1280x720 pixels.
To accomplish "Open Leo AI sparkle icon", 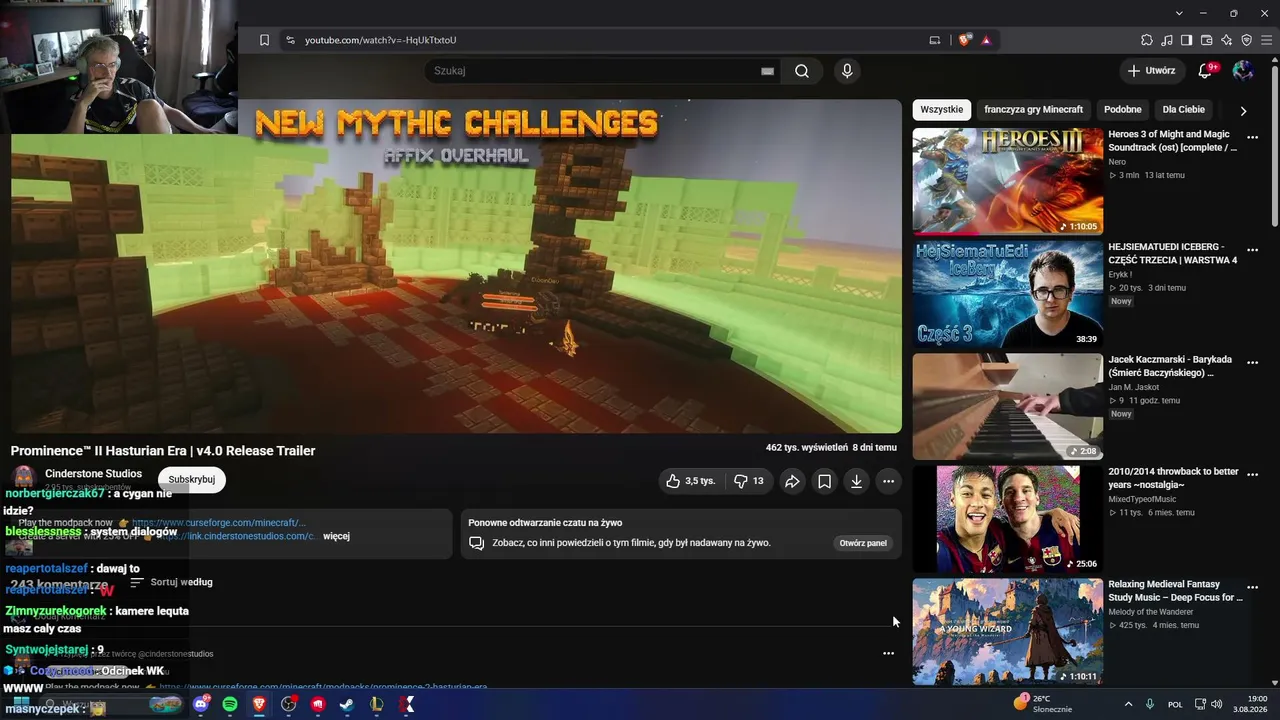I will [x=1226, y=40].
